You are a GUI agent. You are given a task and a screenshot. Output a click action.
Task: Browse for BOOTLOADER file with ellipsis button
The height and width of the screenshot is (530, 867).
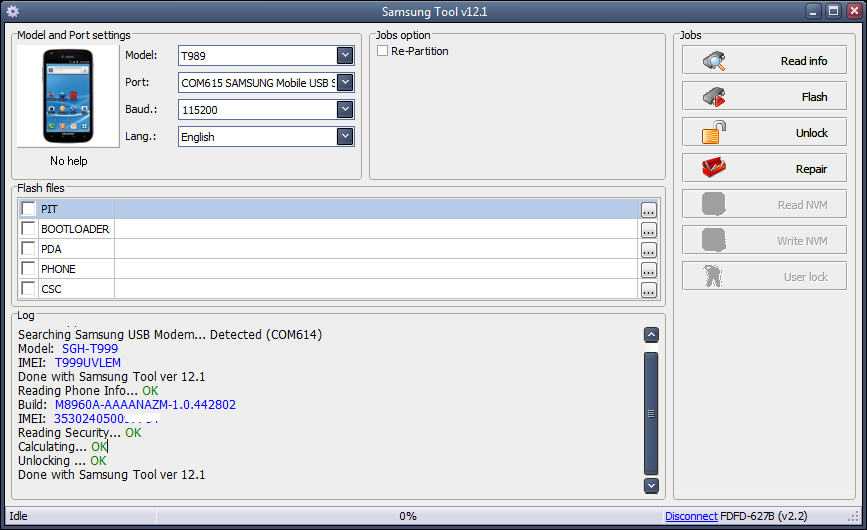(x=649, y=230)
